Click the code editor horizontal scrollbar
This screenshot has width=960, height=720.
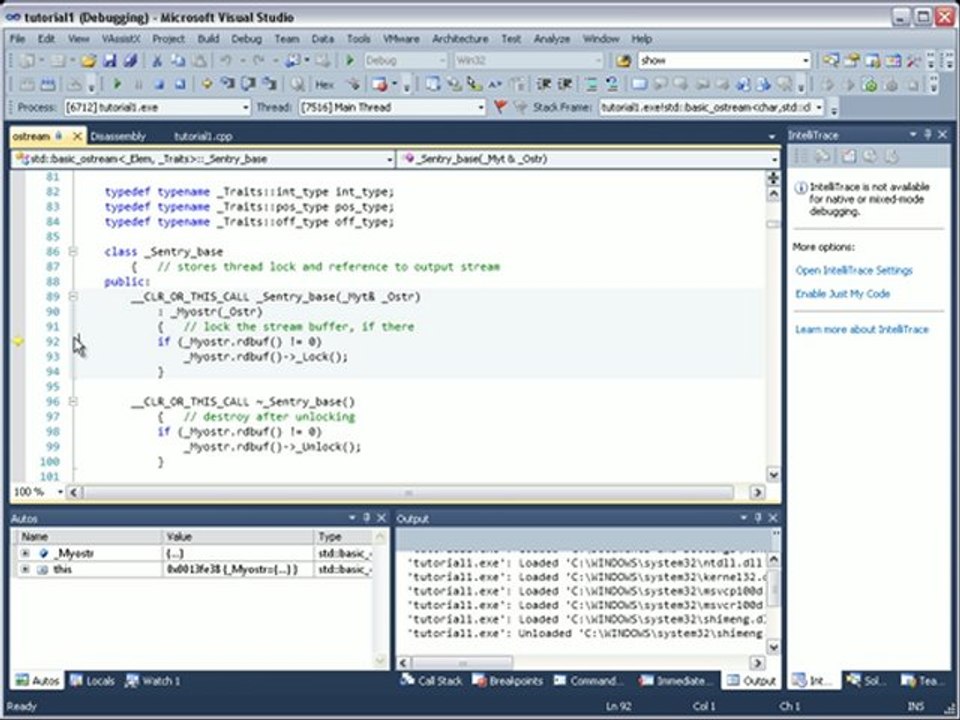408,492
